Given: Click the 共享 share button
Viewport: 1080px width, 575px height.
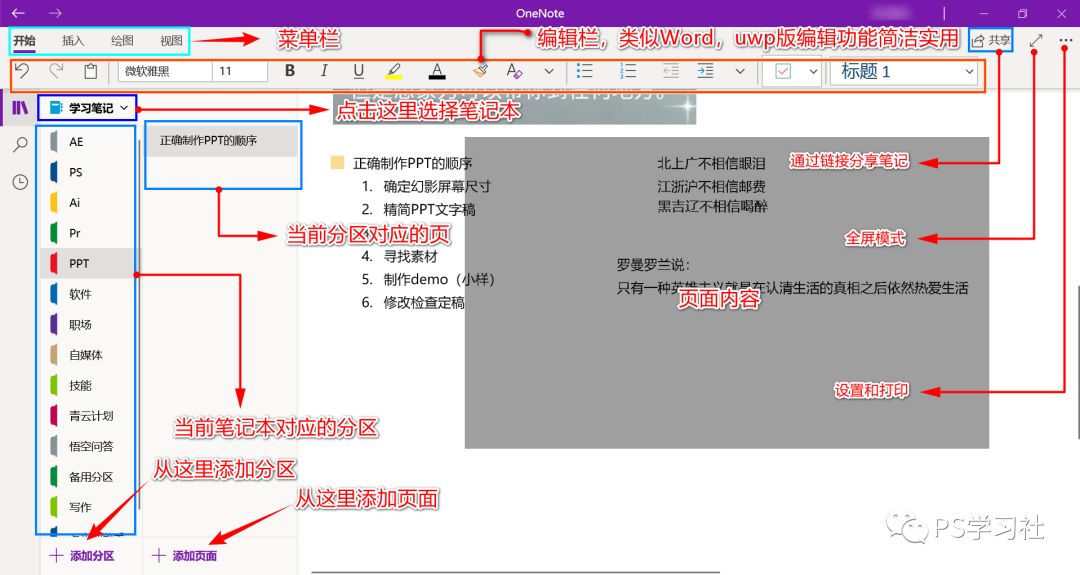Looking at the screenshot, I should (991, 41).
